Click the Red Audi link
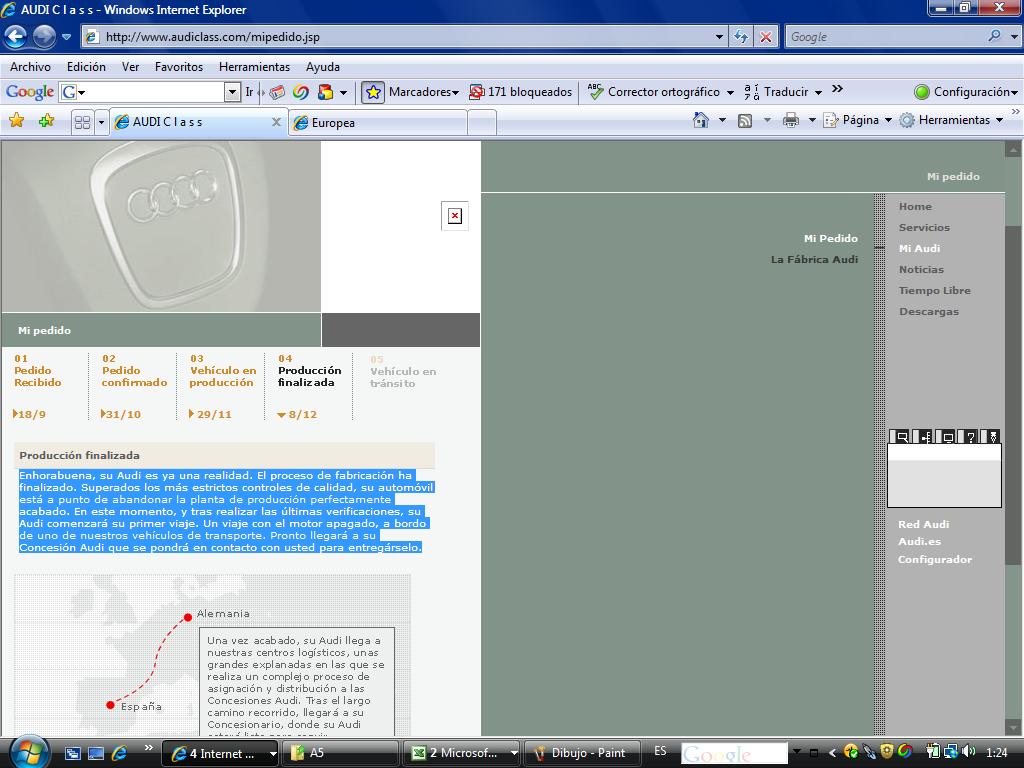The height and width of the screenshot is (768, 1024). point(923,524)
